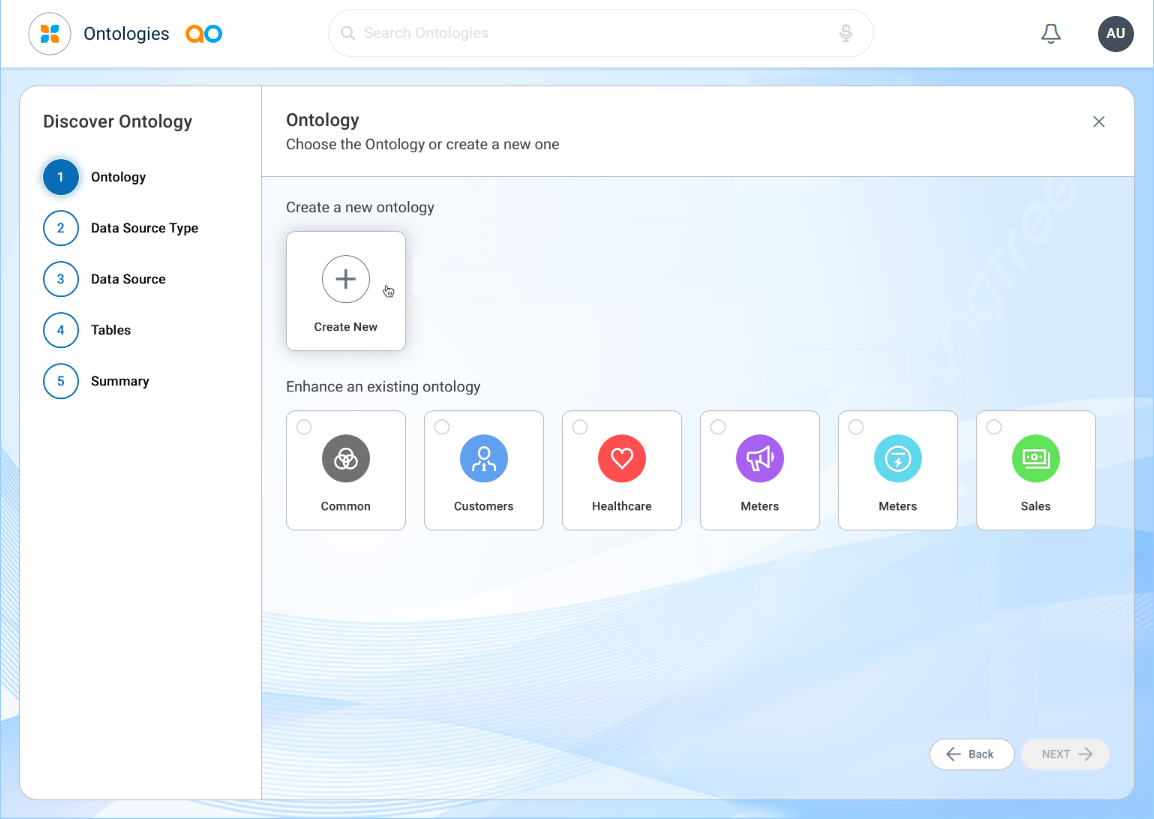Select the Sales ontology radio button
The image size is (1154, 819).
coord(994,427)
